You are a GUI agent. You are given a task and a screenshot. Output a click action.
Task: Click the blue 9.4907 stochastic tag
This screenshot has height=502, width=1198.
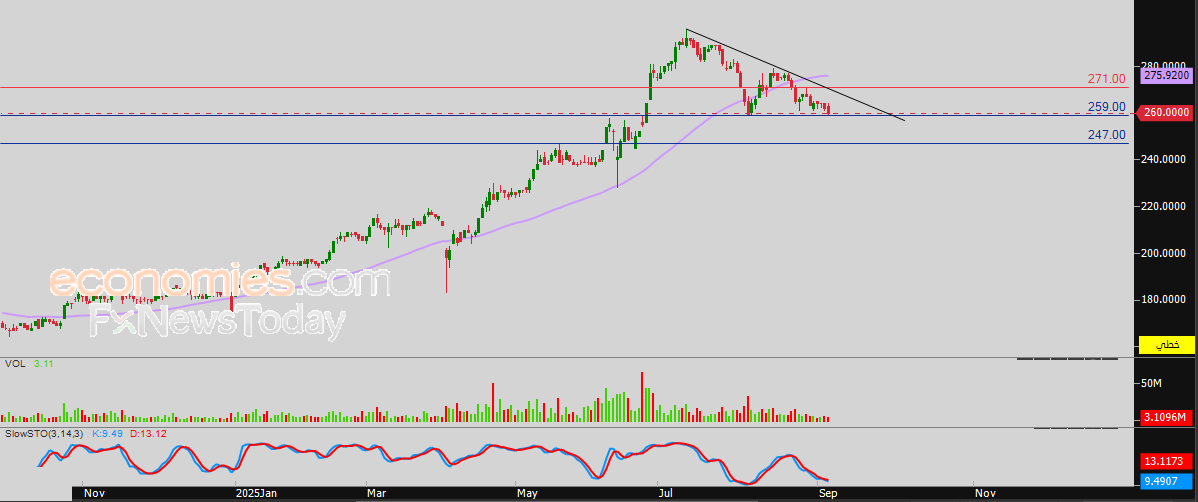point(1166,481)
